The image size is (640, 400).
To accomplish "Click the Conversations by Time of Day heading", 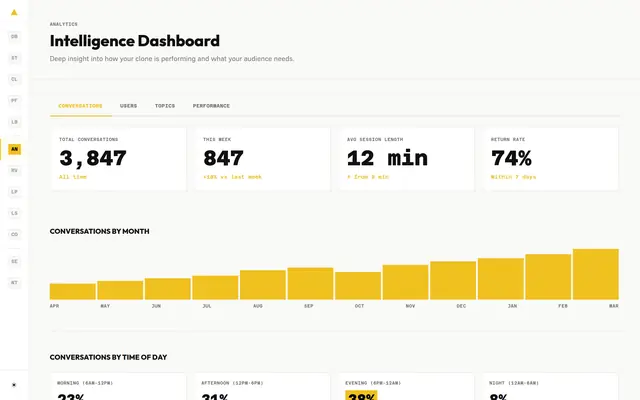I will (x=108, y=357).
